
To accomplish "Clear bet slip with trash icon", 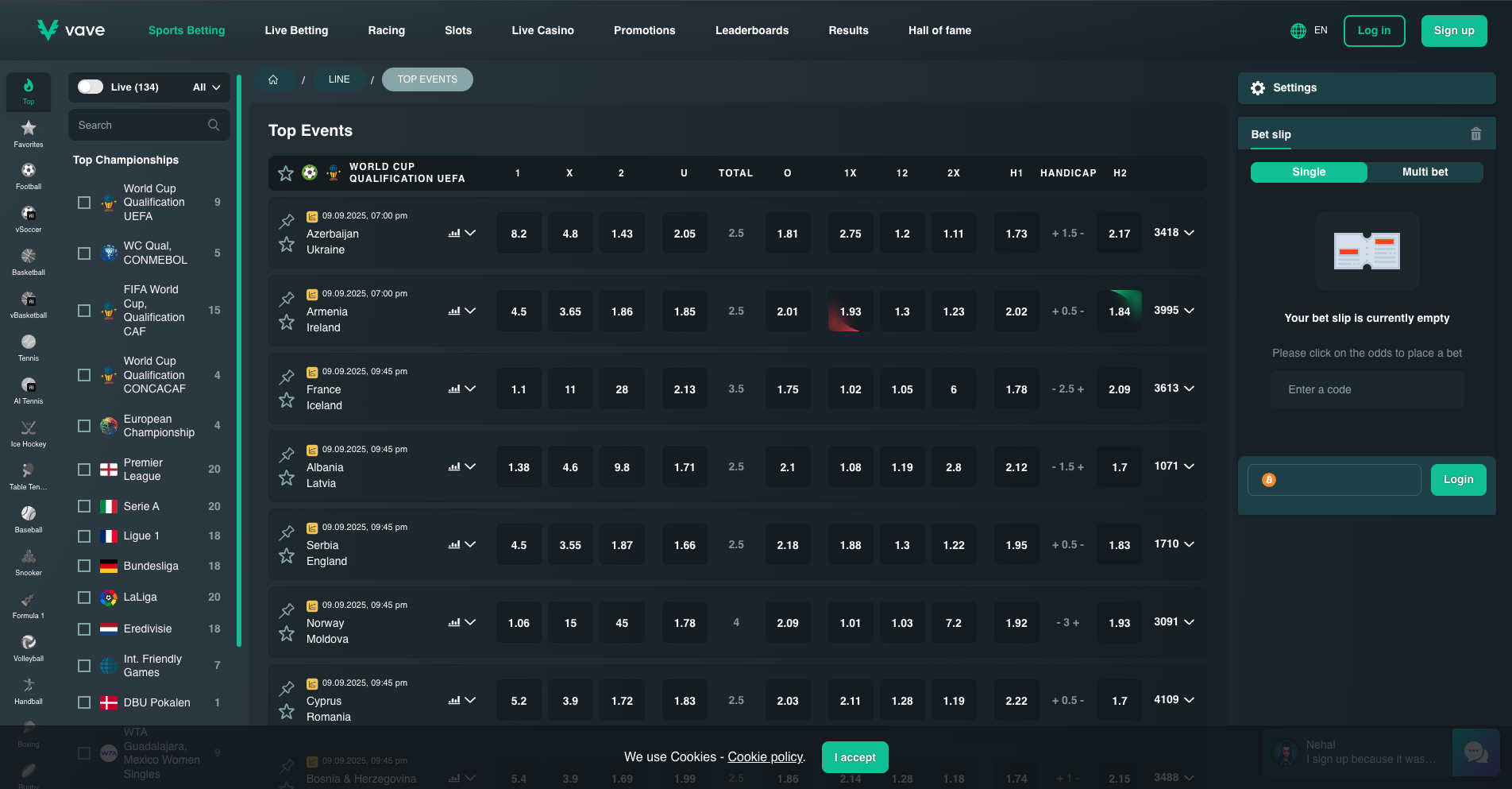I will (1475, 134).
